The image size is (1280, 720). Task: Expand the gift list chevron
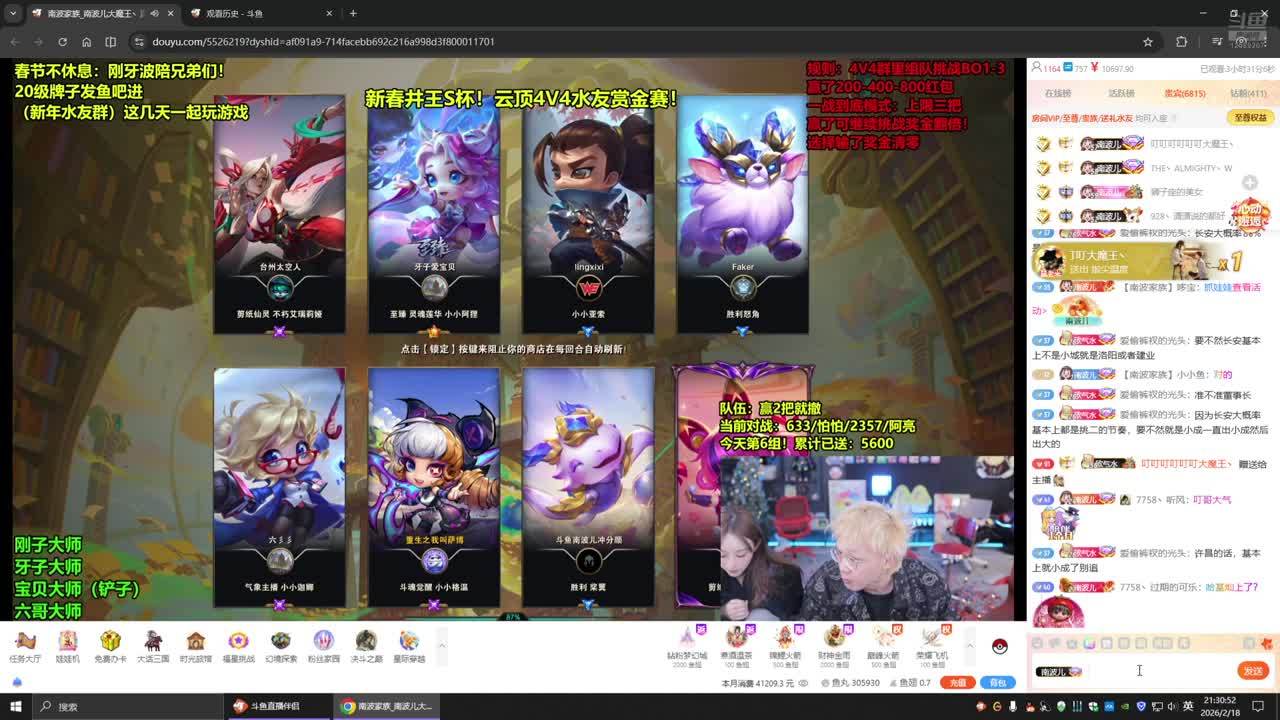coord(969,646)
